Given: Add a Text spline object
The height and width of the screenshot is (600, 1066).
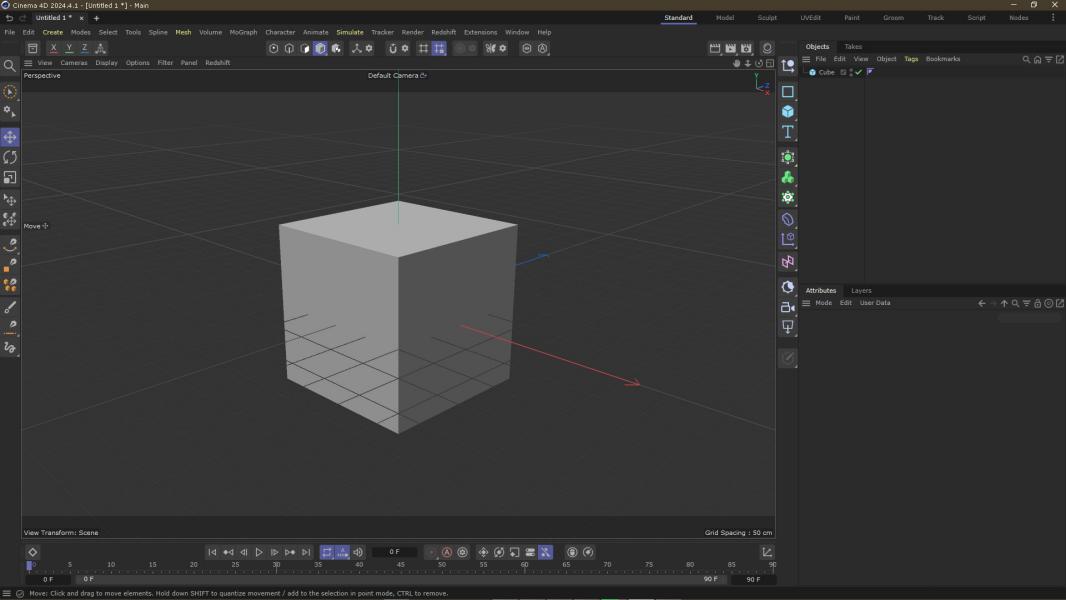Looking at the screenshot, I should click(x=787, y=132).
